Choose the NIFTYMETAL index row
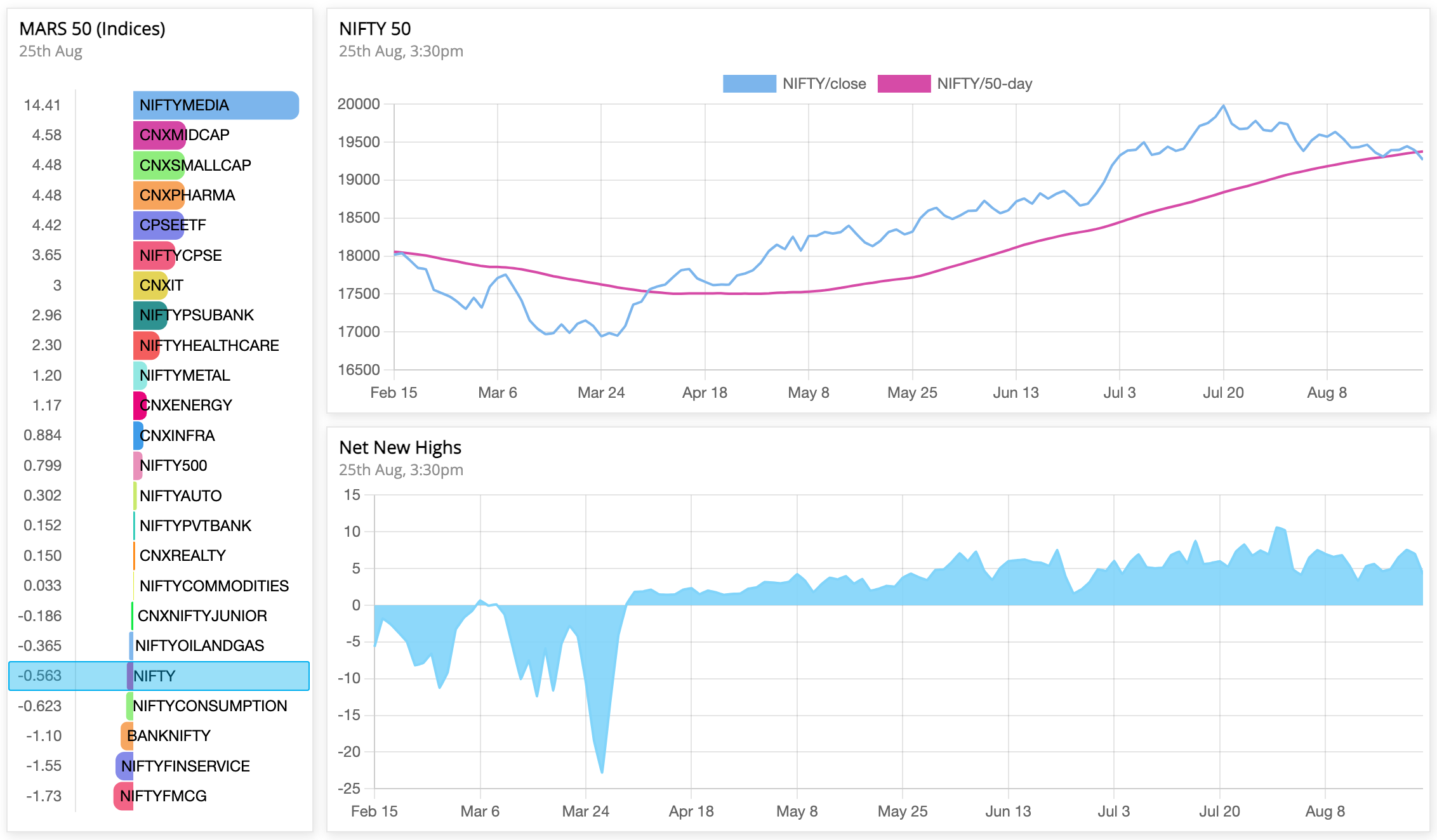 click(x=159, y=376)
